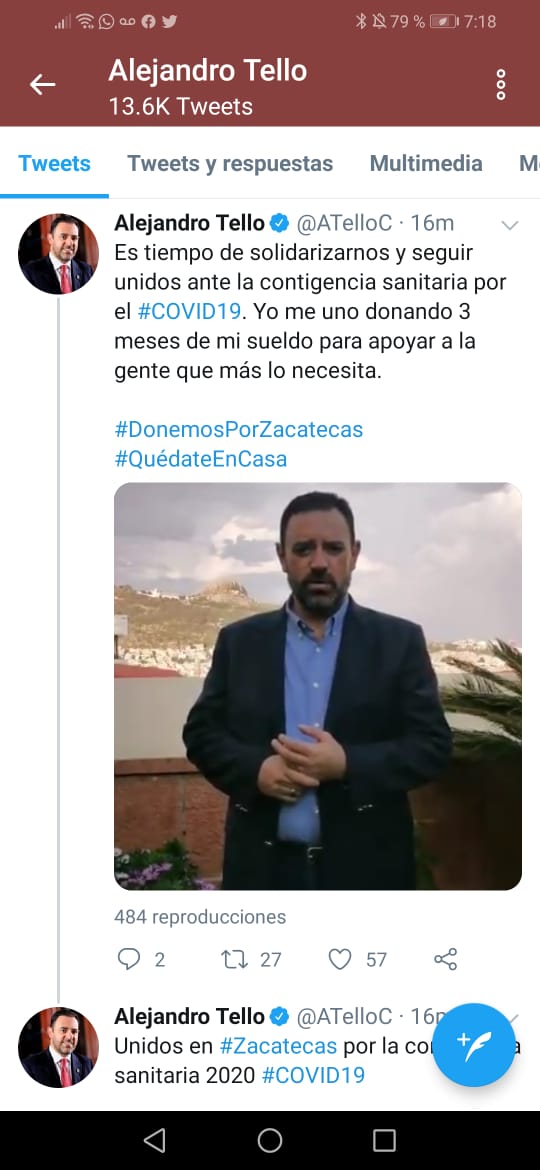Tap the share icon under the tweet
Screen dimensions: 540x1170
[445, 959]
